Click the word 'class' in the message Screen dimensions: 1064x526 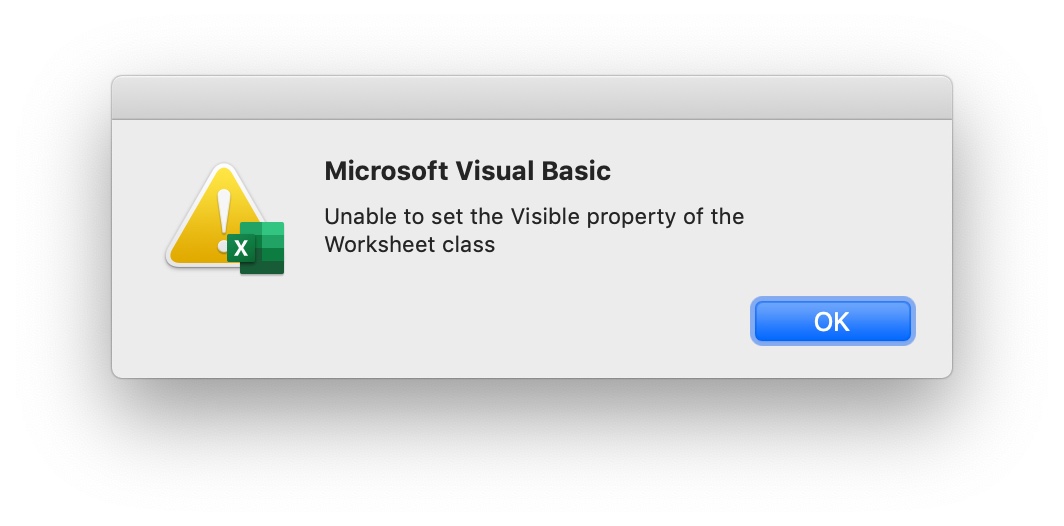tap(469, 244)
